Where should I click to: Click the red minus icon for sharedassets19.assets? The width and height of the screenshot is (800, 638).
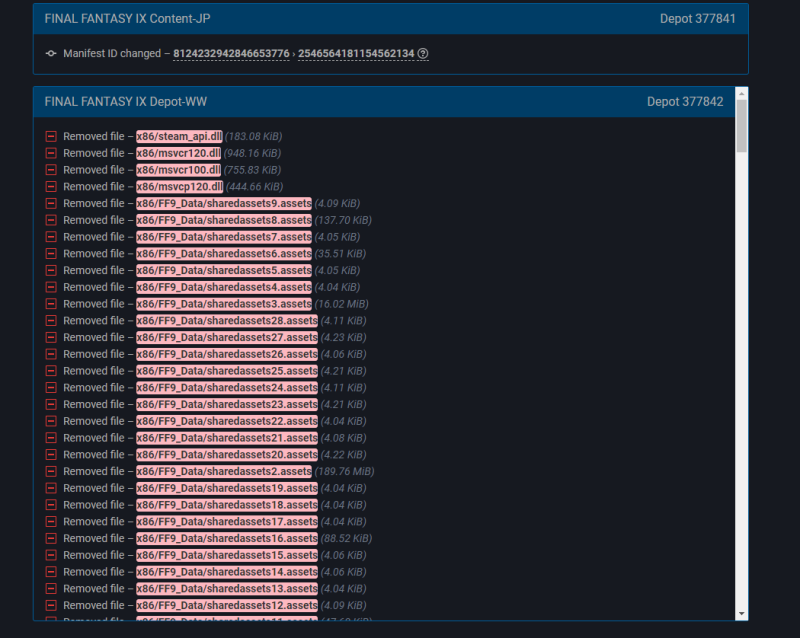point(51,488)
